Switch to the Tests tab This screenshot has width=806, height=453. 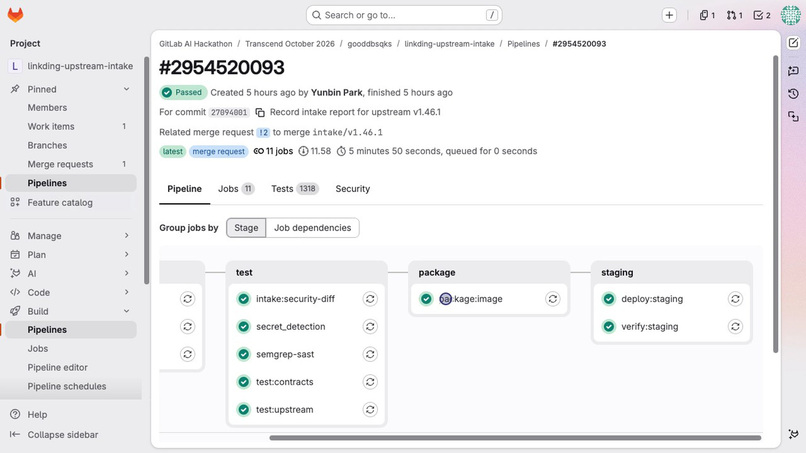[295, 189]
